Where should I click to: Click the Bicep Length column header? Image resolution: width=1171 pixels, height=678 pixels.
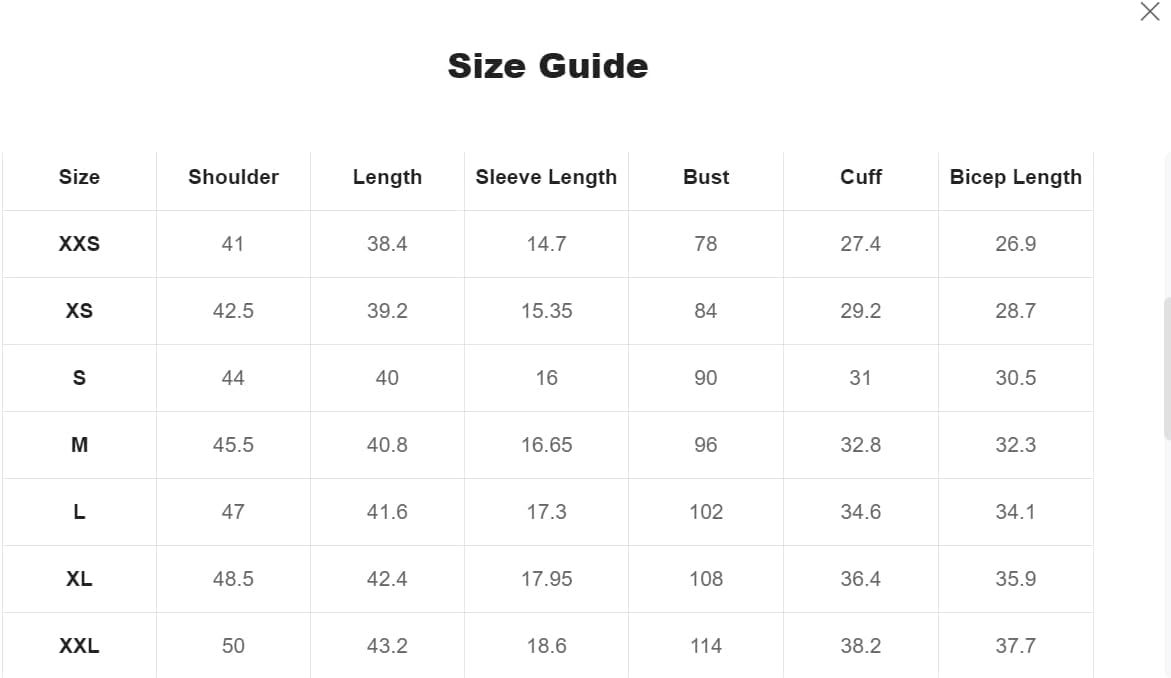pyautogui.click(x=1015, y=177)
